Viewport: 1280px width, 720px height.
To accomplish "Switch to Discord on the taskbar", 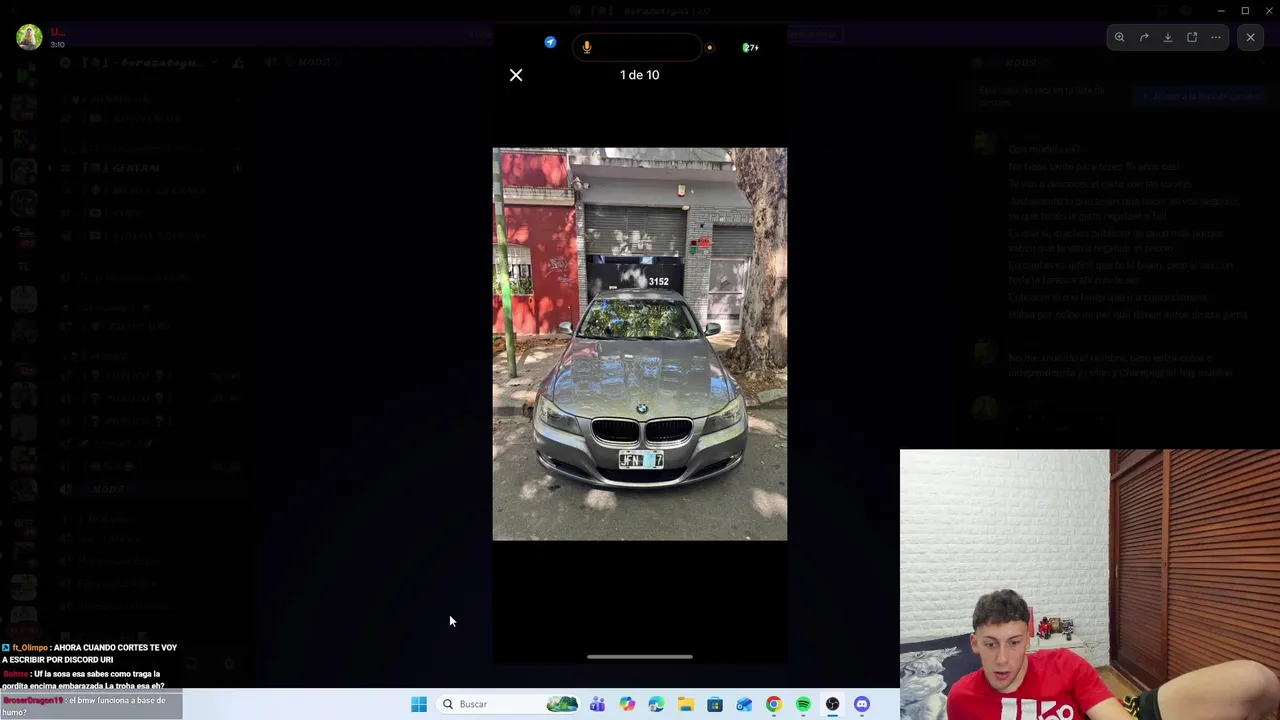I will click(862, 704).
